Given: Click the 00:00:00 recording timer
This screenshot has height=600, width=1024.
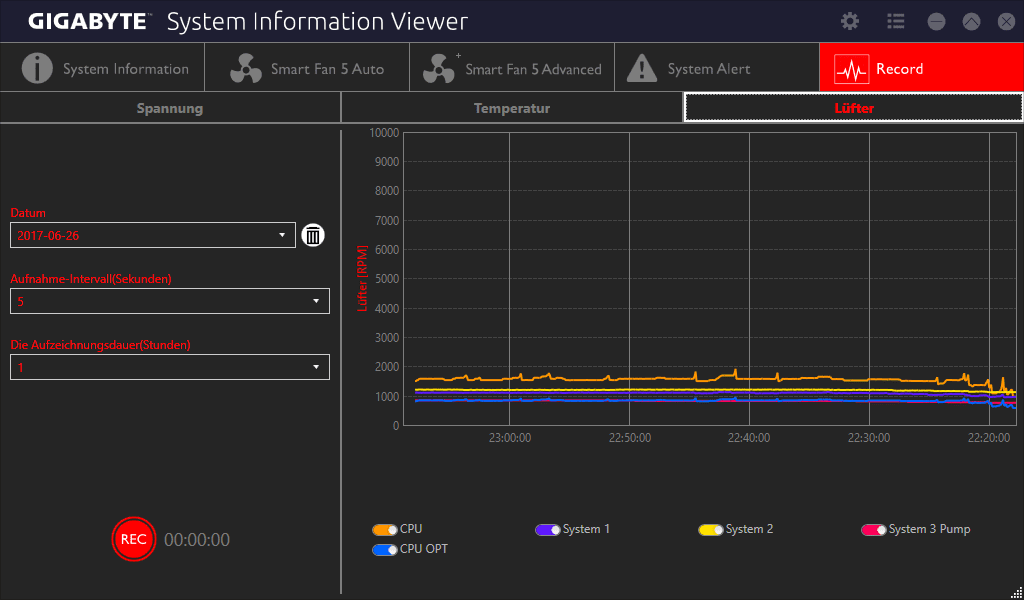Looking at the screenshot, I should tap(197, 540).
